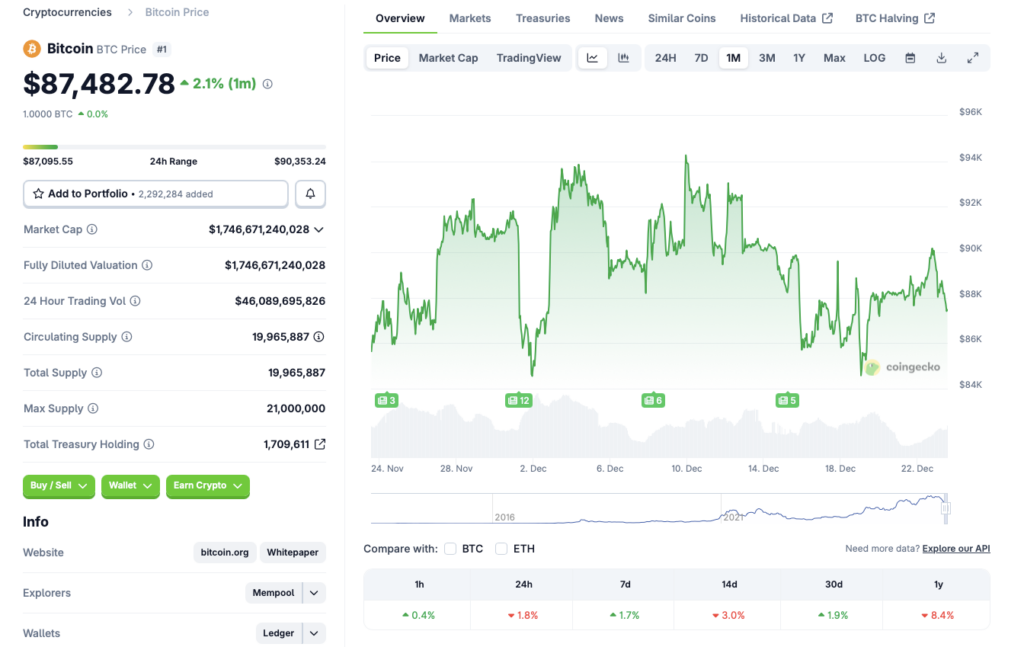Check the ETH comparison box

(501, 548)
